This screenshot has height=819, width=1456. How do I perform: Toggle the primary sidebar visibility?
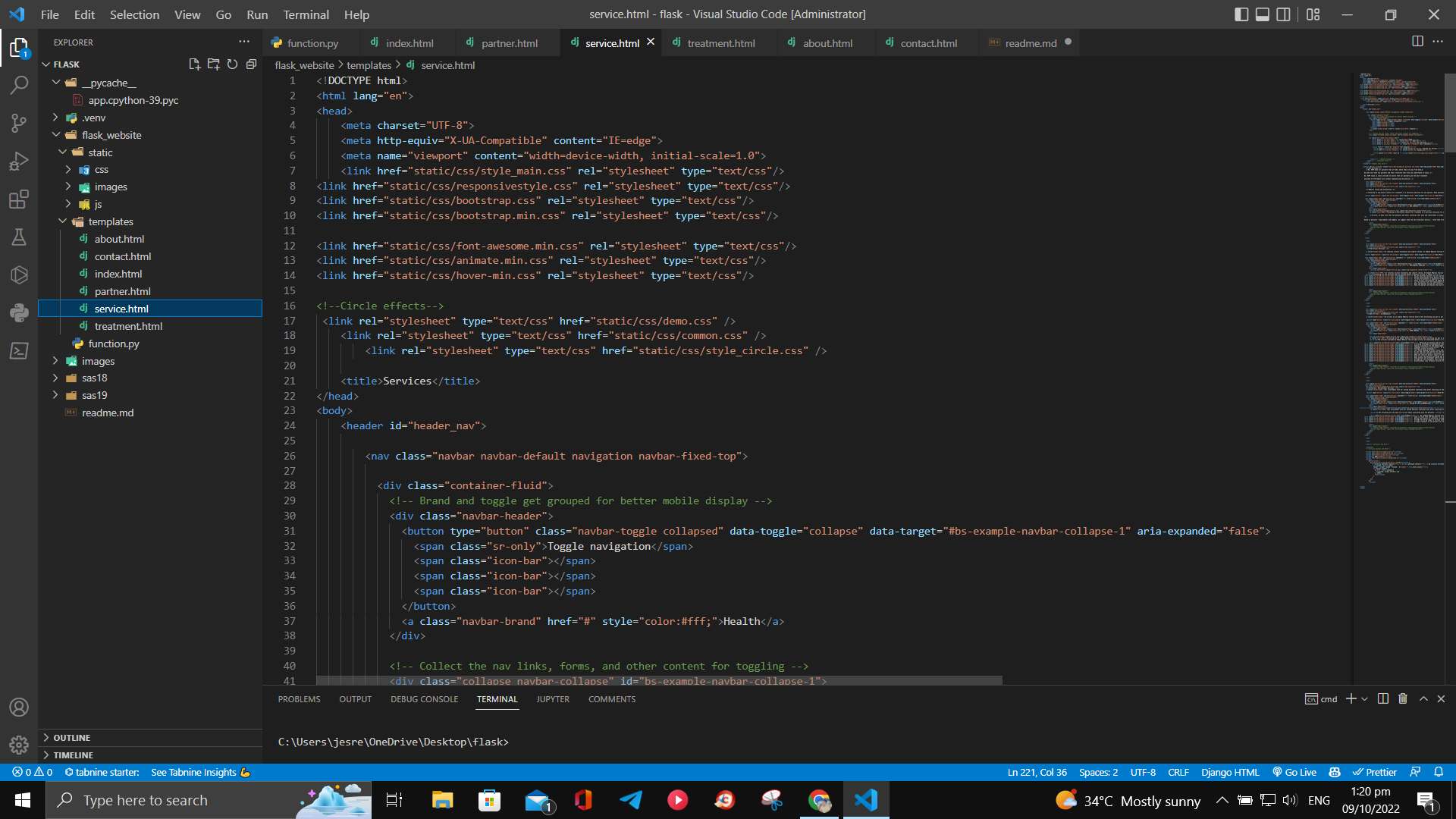click(x=1241, y=14)
